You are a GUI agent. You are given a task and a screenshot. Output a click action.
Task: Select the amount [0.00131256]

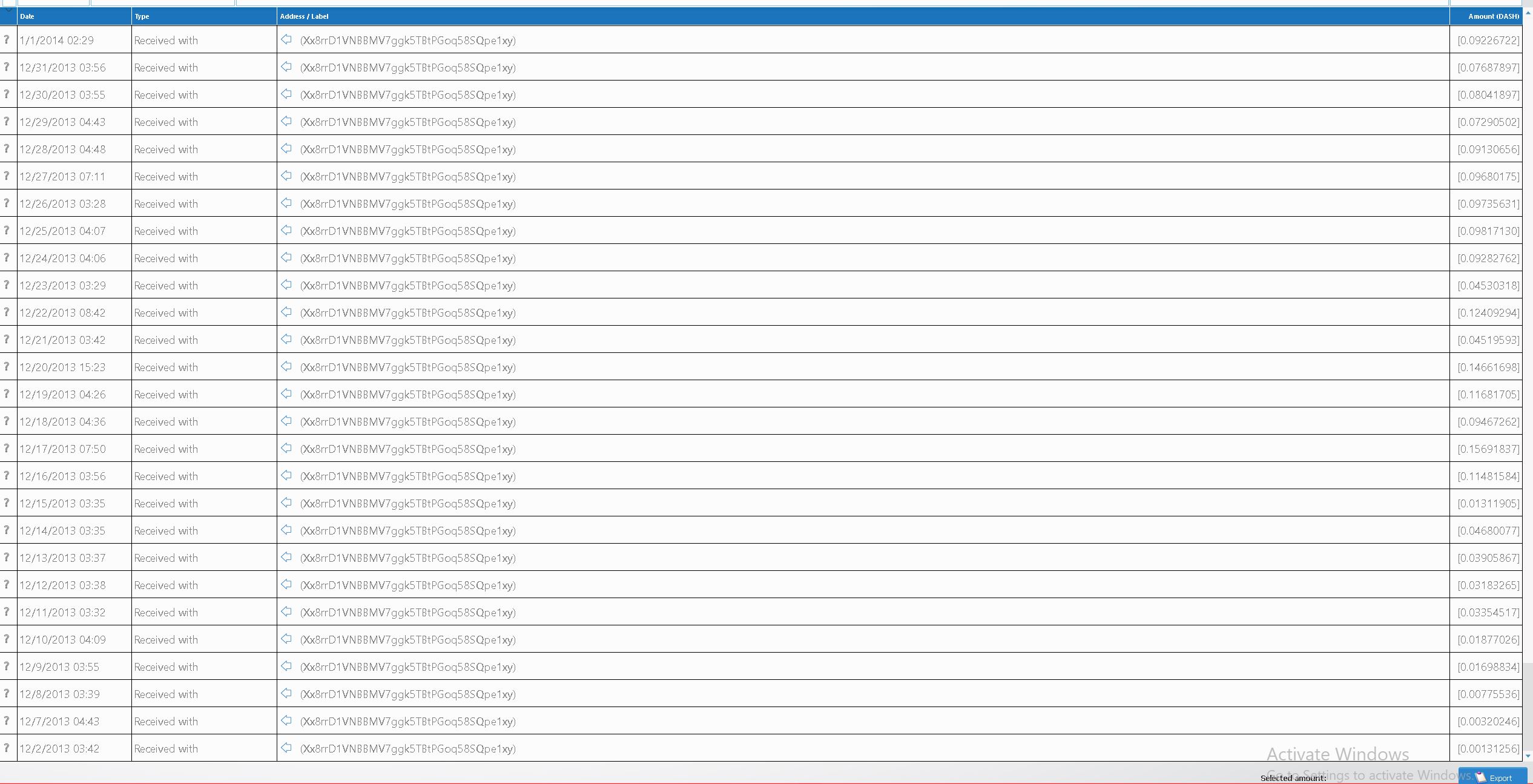pos(1488,749)
